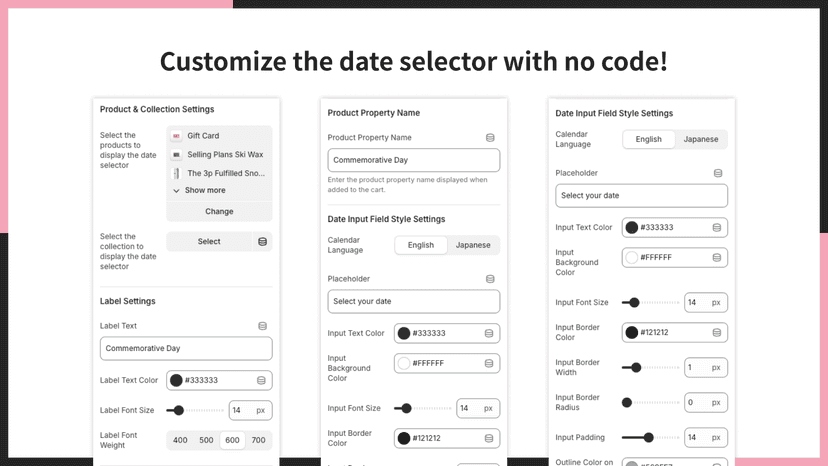Open Label Text Color swatch
Screen dimensions: 828x466
click(x=176, y=380)
